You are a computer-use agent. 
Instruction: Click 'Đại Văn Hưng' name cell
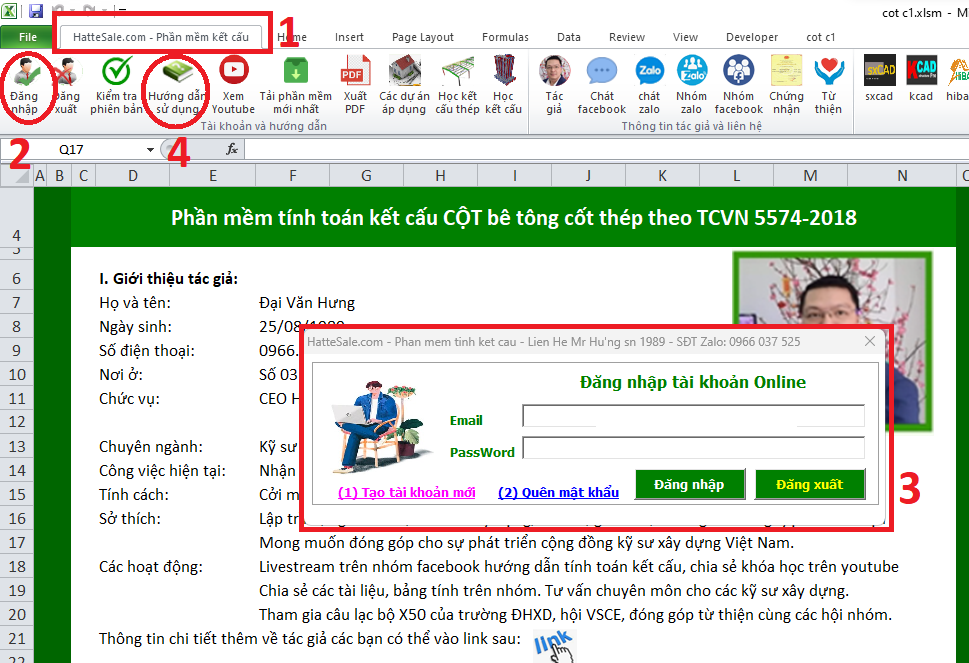point(307,303)
